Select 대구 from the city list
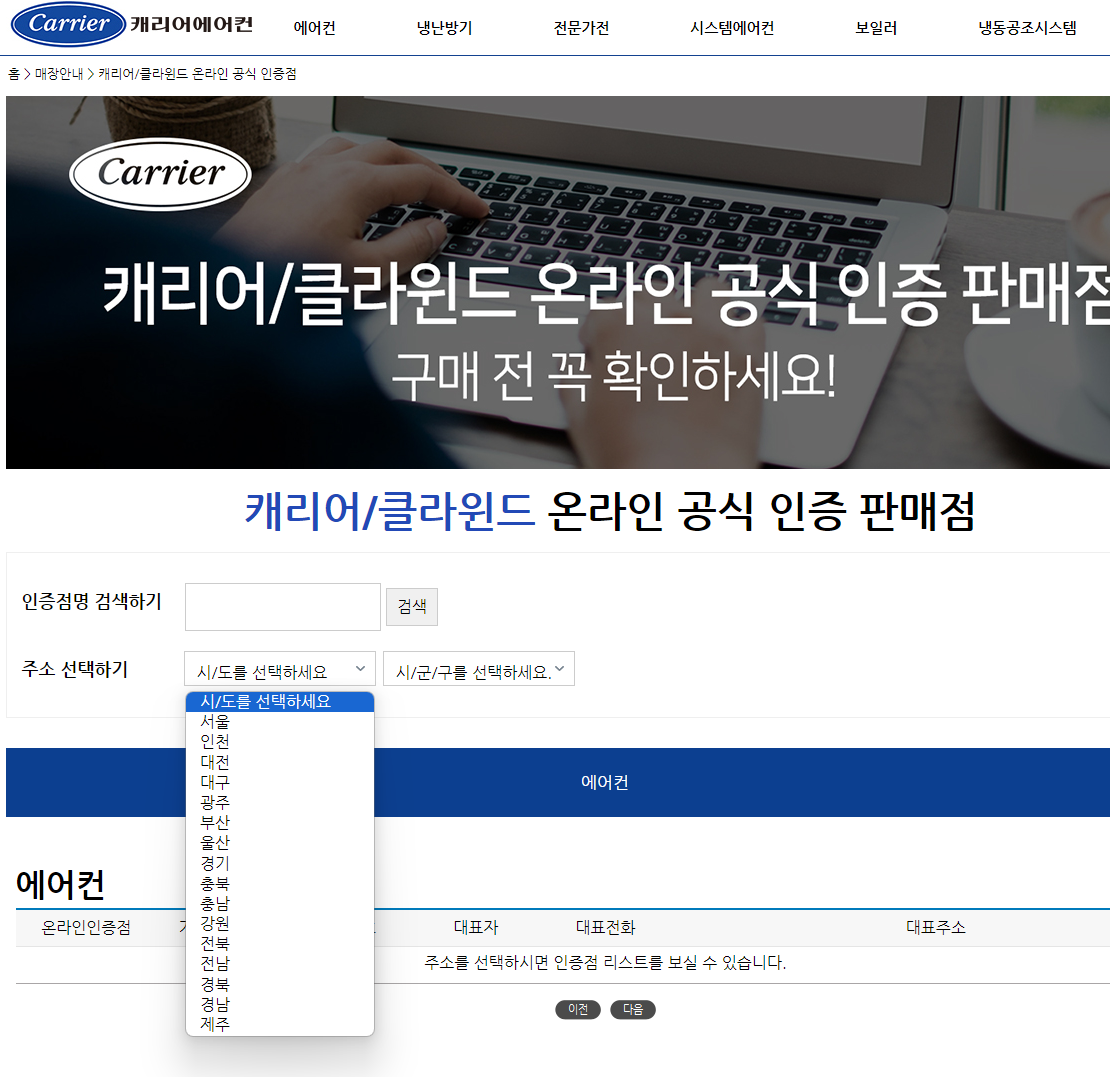The image size is (1110, 1077). coord(280,782)
